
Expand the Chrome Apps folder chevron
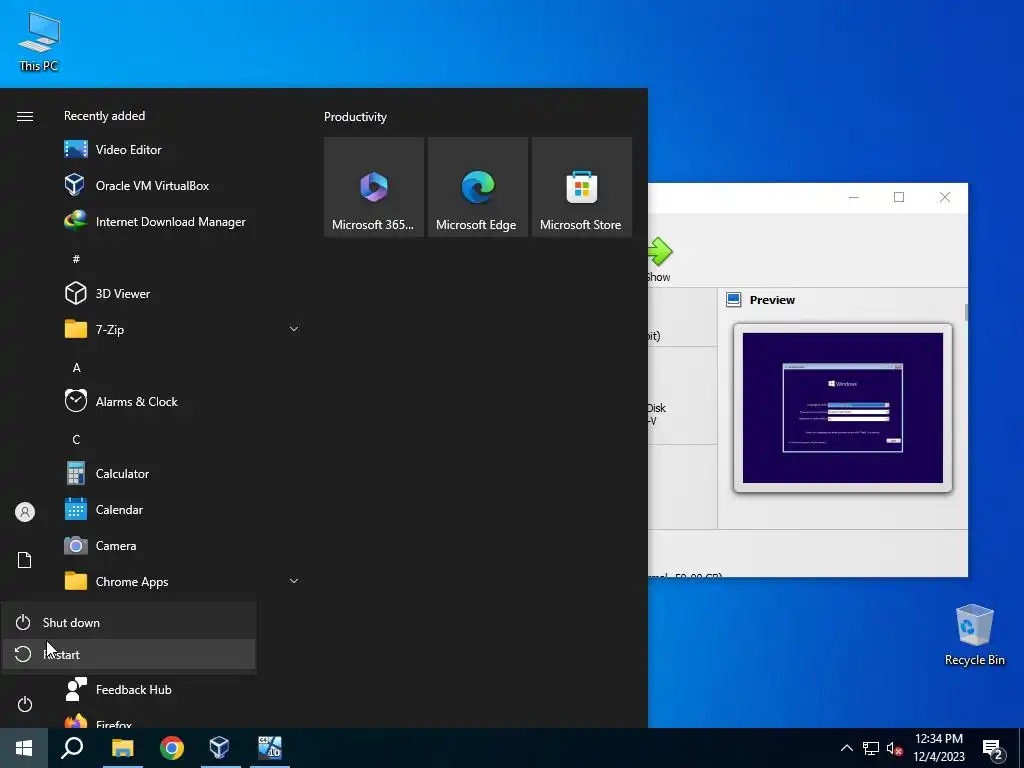pyautogui.click(x=294, y=581)
